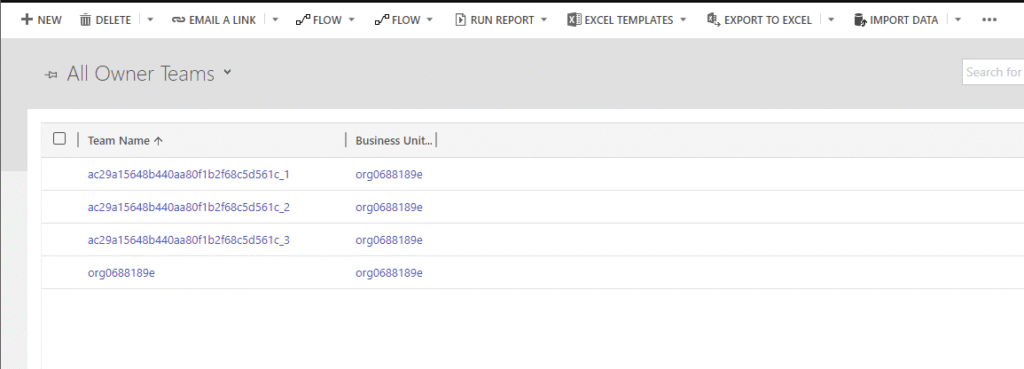
Task: Click the RUN REPORT document icon
Action: [460, 20]
